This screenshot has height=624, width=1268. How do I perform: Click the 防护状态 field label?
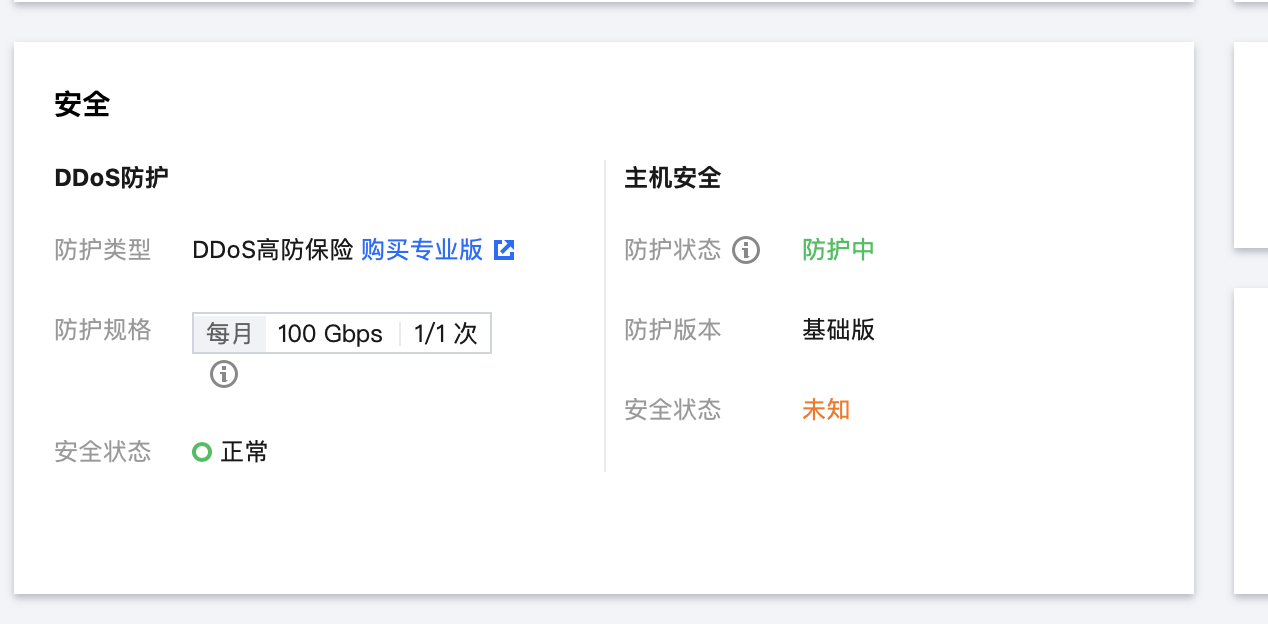click(x=672, y=250)
